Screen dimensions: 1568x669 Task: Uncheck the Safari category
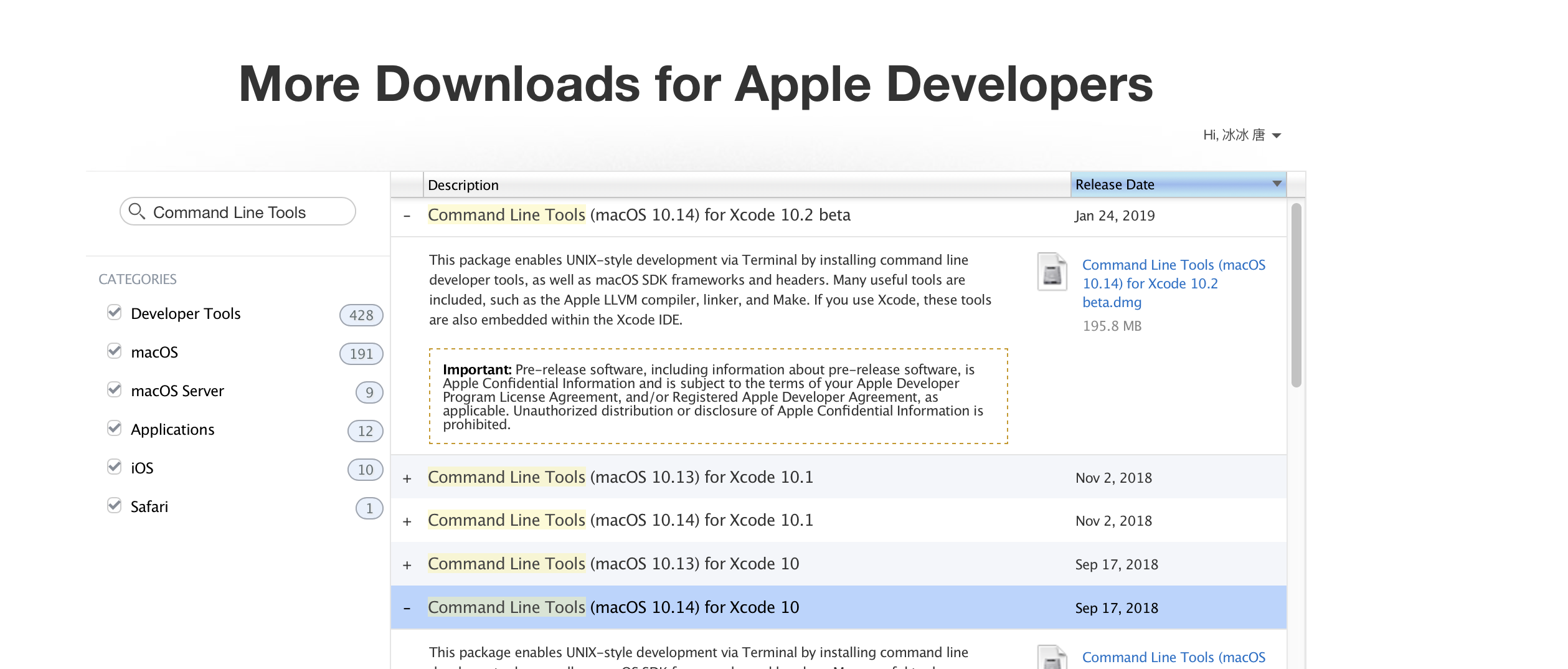coord(114,506)
